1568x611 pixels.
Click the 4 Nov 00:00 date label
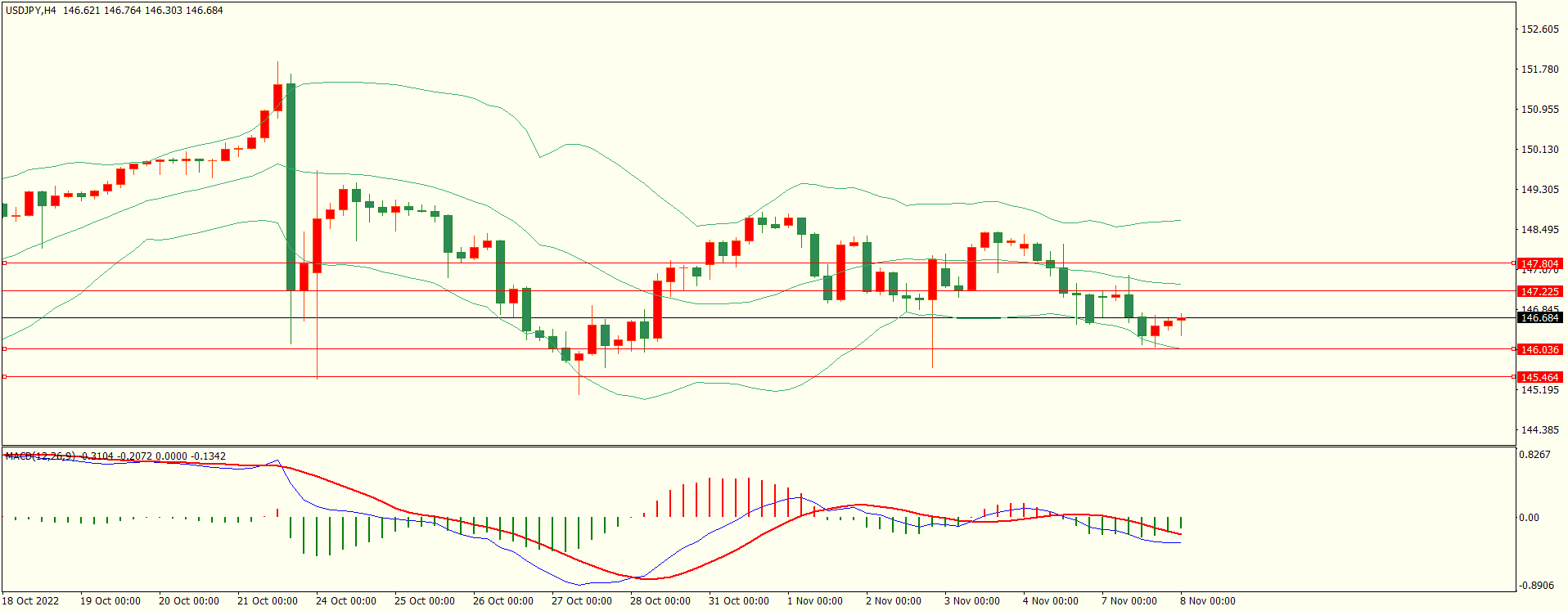1050,601
